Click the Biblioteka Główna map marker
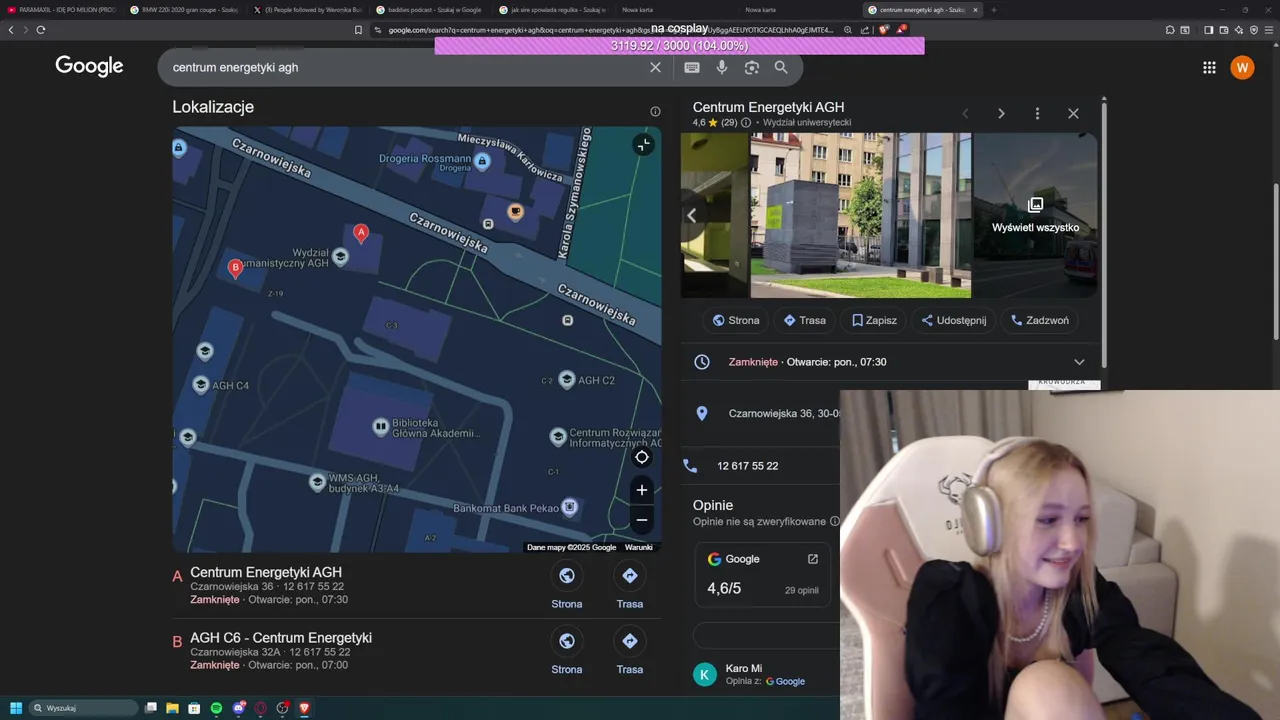Image resolution: width=1280 pixels, height=720 pixels. tap(380, 427)
